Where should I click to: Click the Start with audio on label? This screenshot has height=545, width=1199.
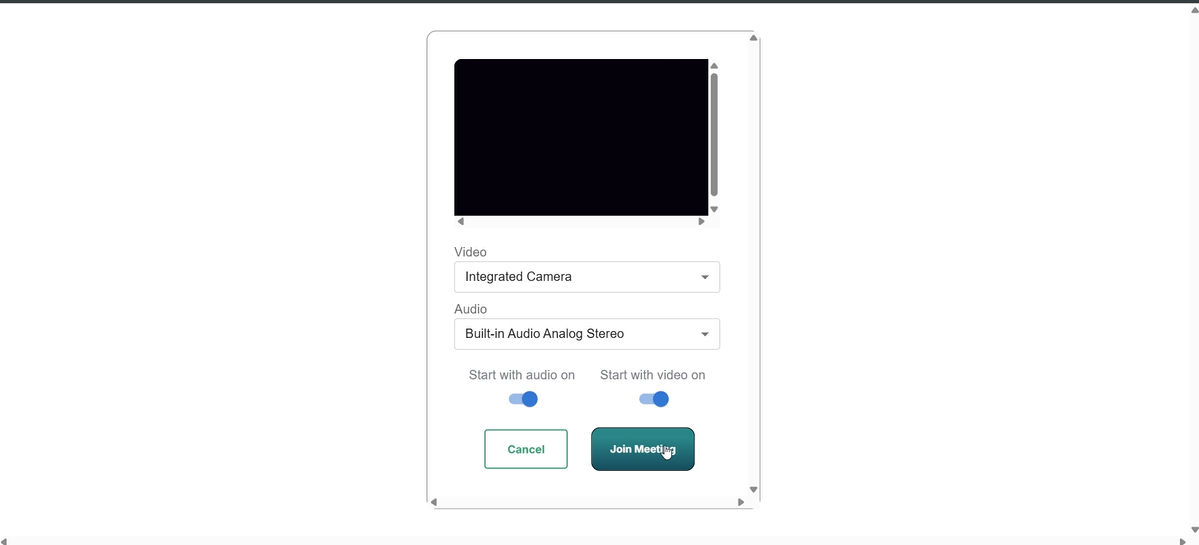pos(521,375)
